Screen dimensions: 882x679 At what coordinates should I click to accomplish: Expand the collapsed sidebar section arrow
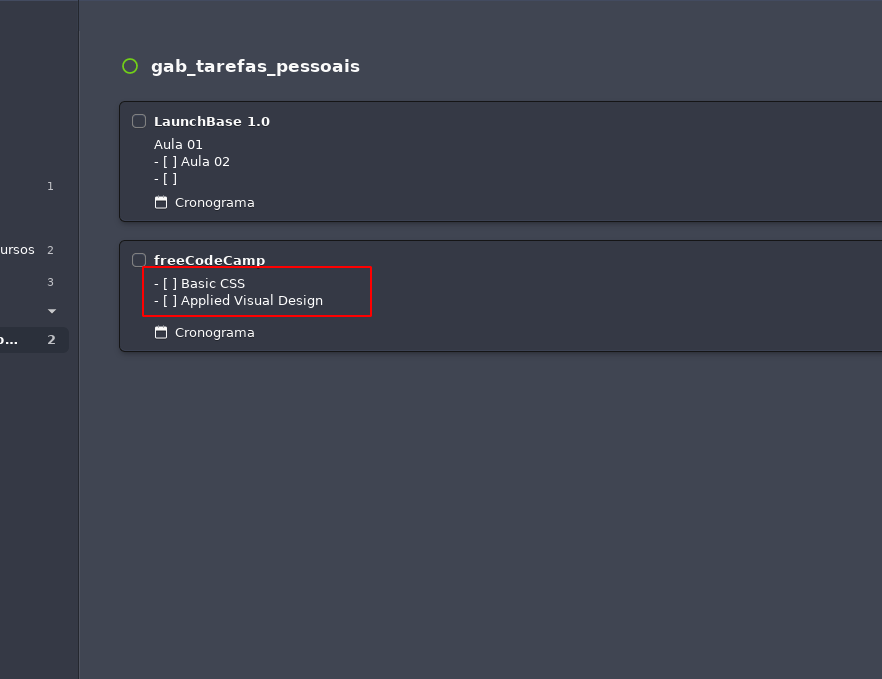[x=51, y=311]
